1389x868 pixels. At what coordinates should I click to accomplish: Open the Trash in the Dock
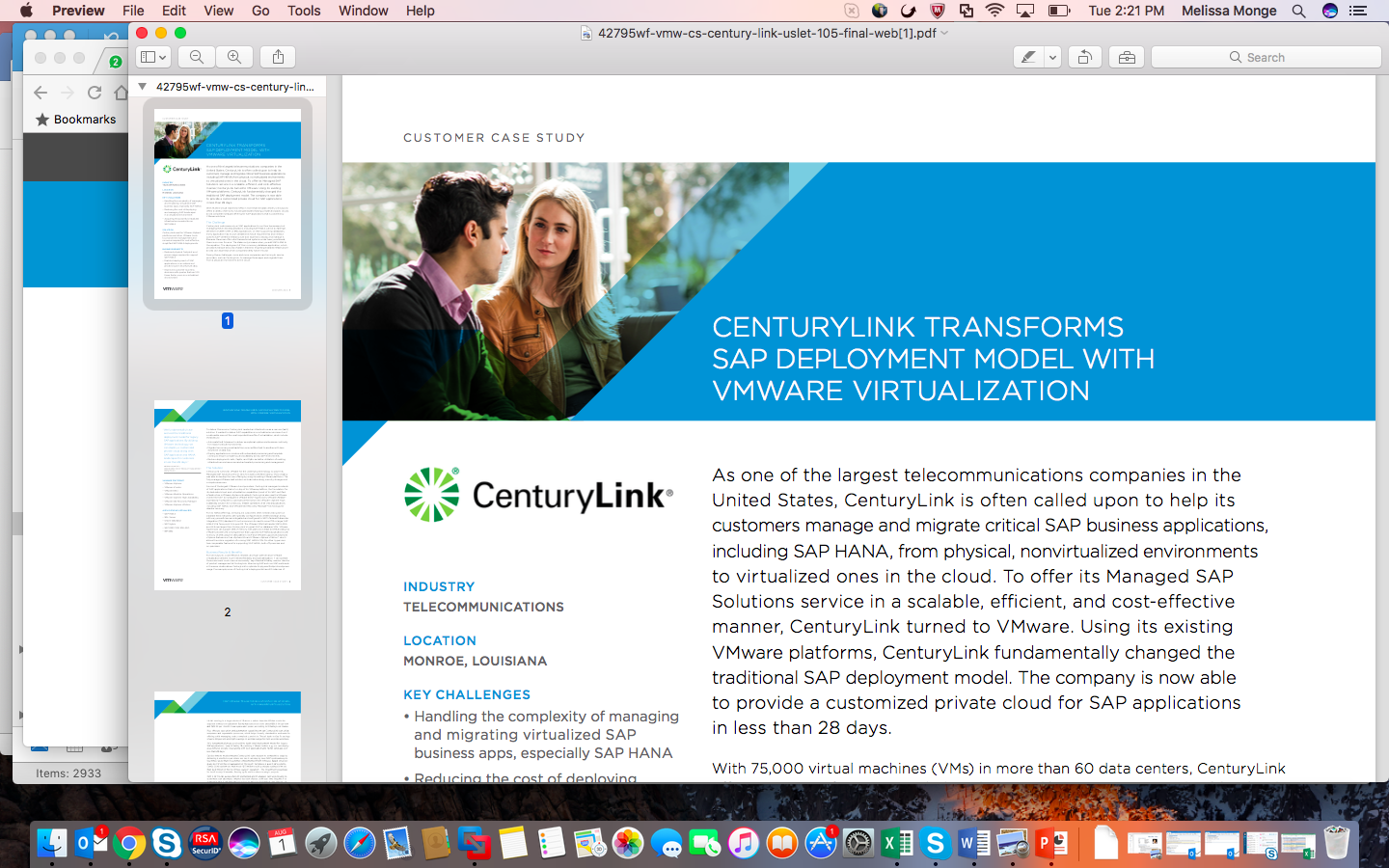[1336, 843]
